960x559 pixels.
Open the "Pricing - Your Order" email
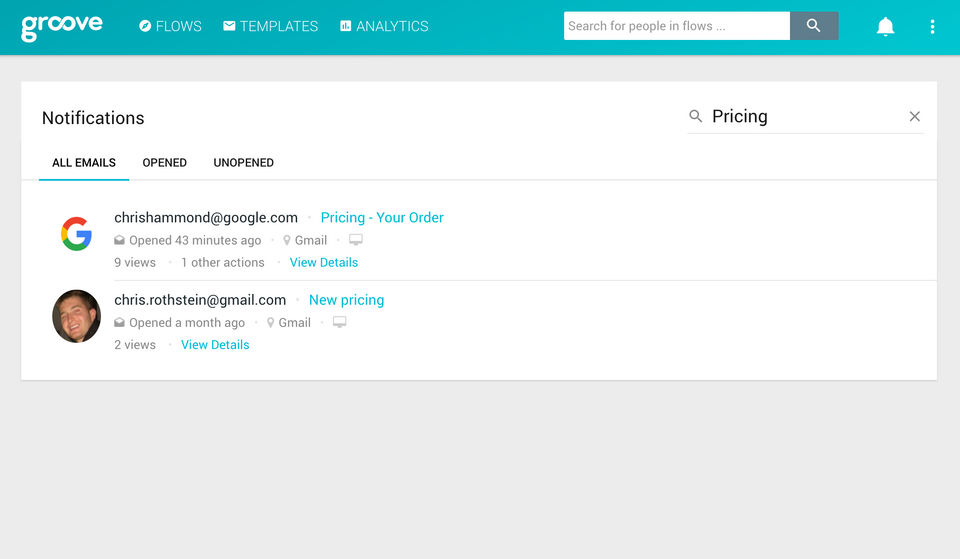point(382,217)
